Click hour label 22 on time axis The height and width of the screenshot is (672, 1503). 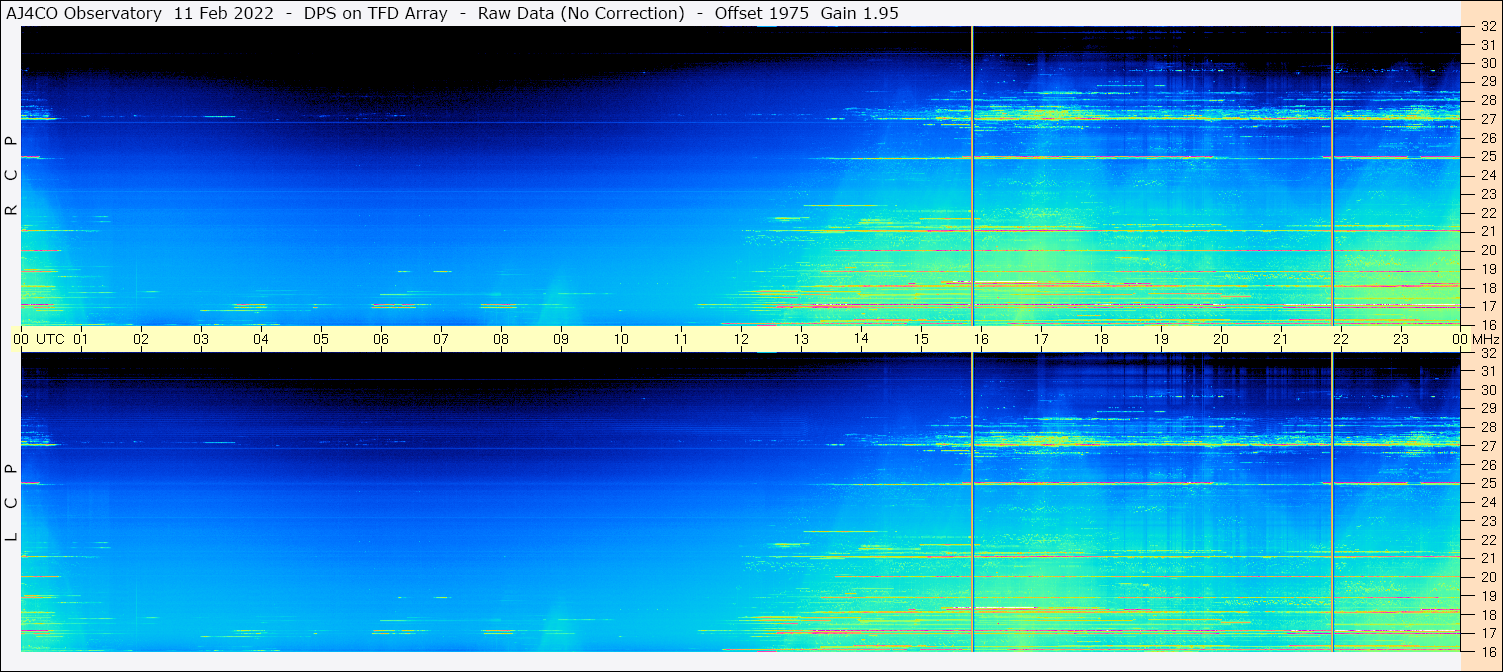pyautogui.click(x=1341, y=339)
